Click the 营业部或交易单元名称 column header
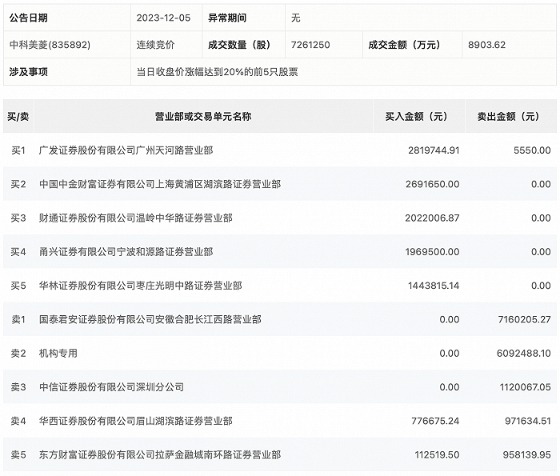 [203, 116]
